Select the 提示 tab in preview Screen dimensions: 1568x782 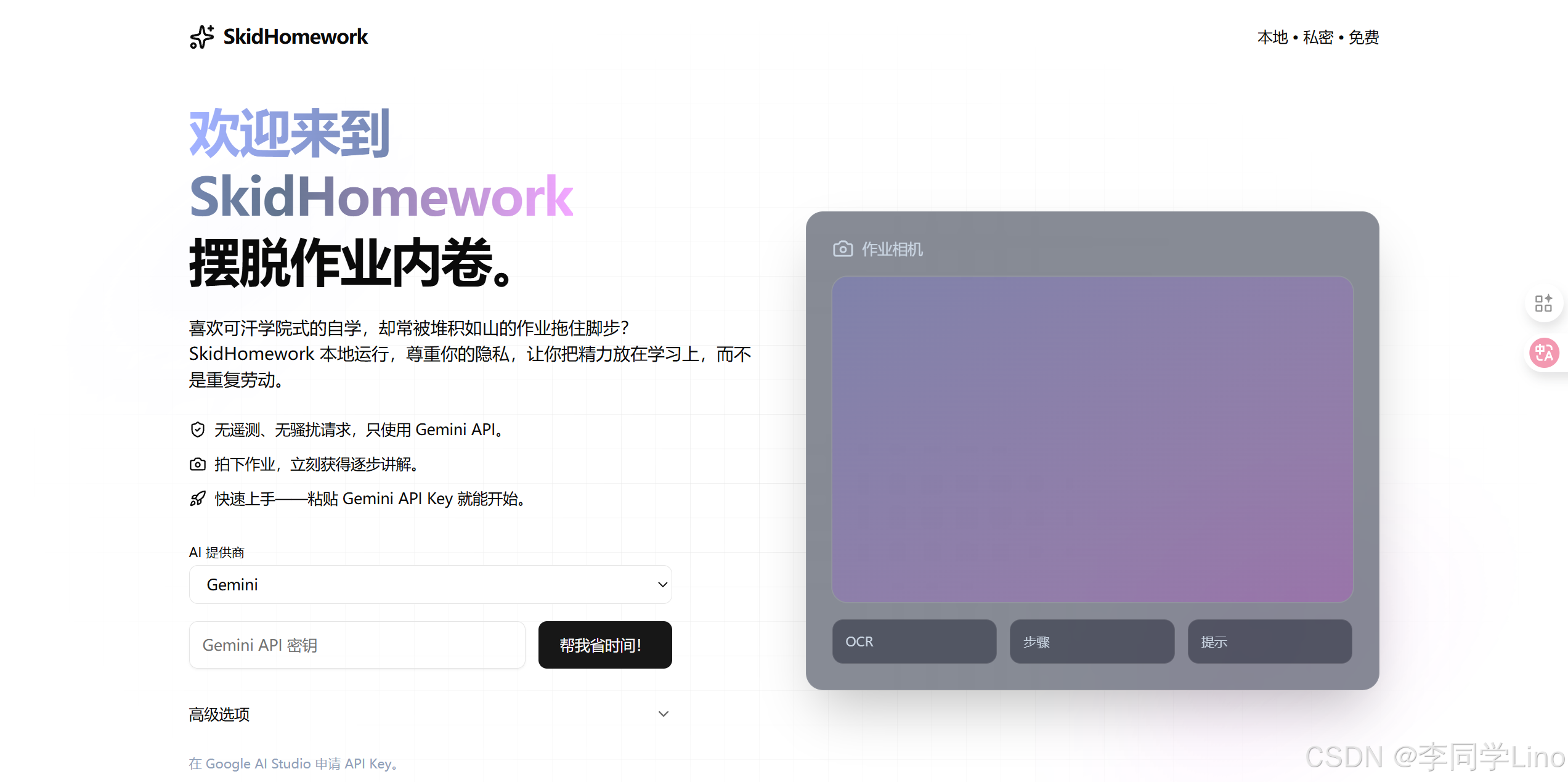point(1269,641)
